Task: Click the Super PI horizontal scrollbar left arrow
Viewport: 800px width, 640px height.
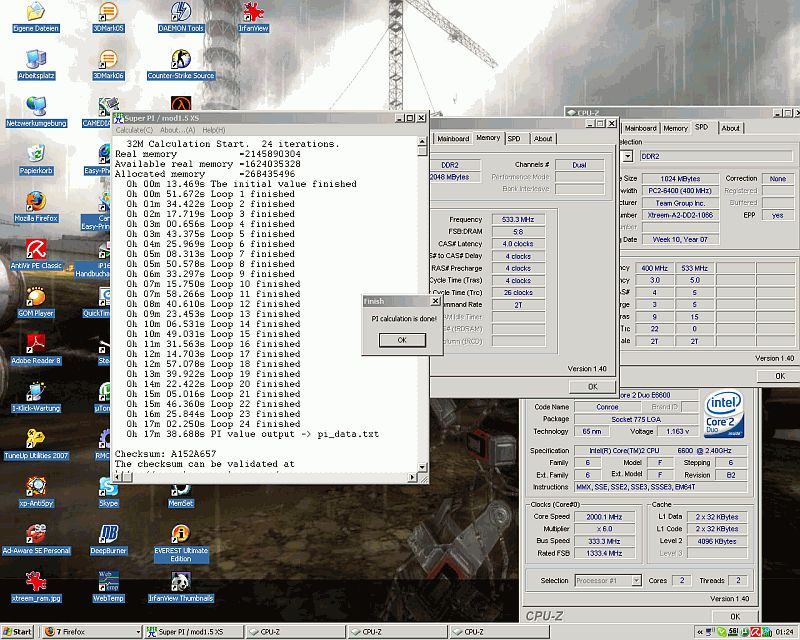Action: 118,477
